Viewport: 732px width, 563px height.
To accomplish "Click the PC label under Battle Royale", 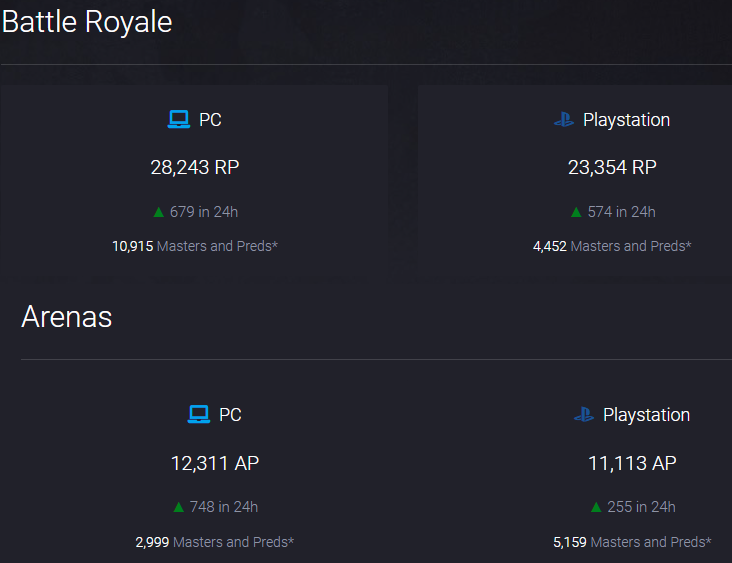I will pos(210,120).
